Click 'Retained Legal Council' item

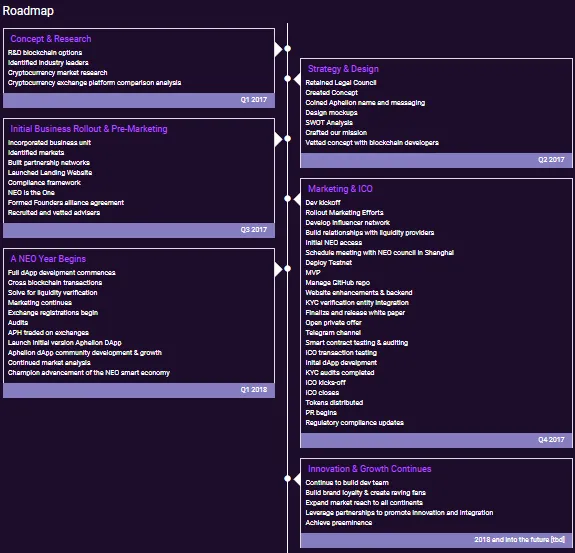click(341, 83)
